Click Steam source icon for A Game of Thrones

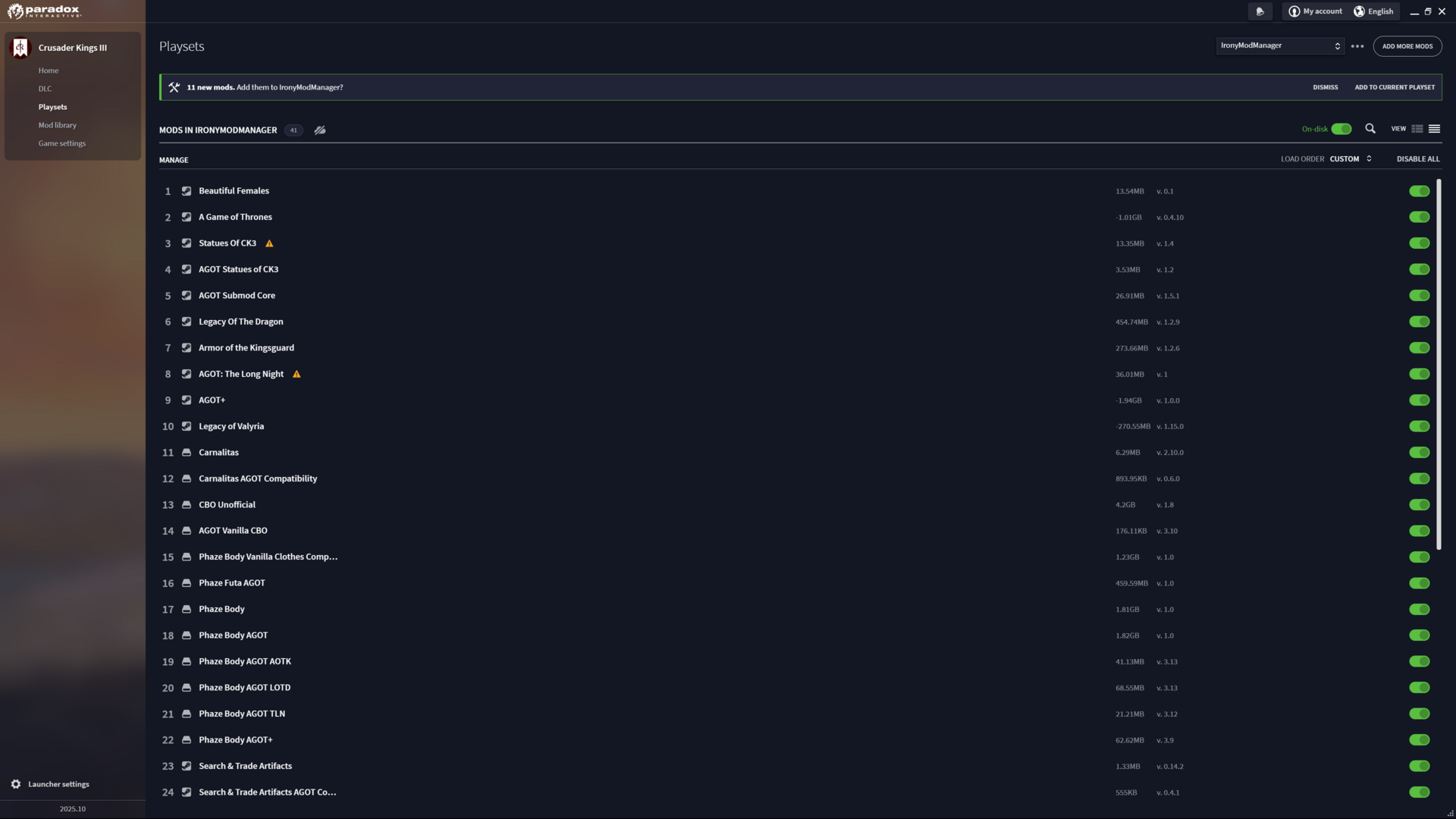[x=187, y=217]
